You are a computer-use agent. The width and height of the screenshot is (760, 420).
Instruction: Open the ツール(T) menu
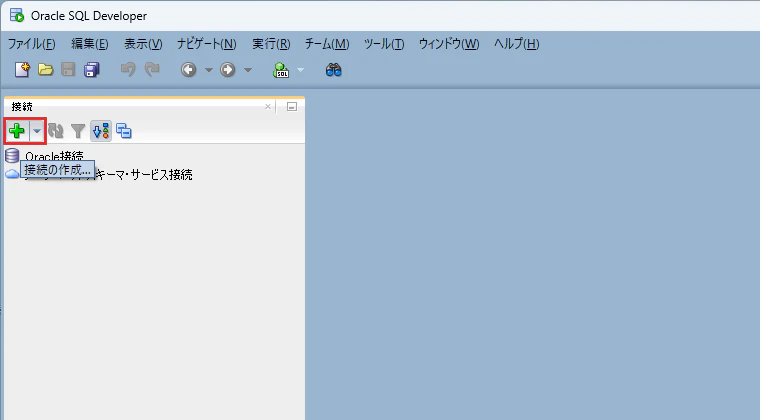384,44
